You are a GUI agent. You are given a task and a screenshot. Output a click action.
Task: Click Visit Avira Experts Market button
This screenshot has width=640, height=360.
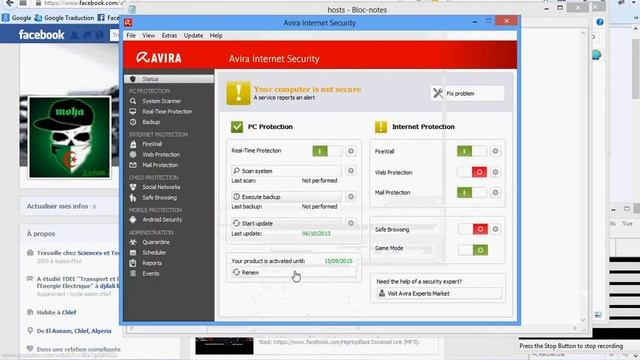(439, 293)
